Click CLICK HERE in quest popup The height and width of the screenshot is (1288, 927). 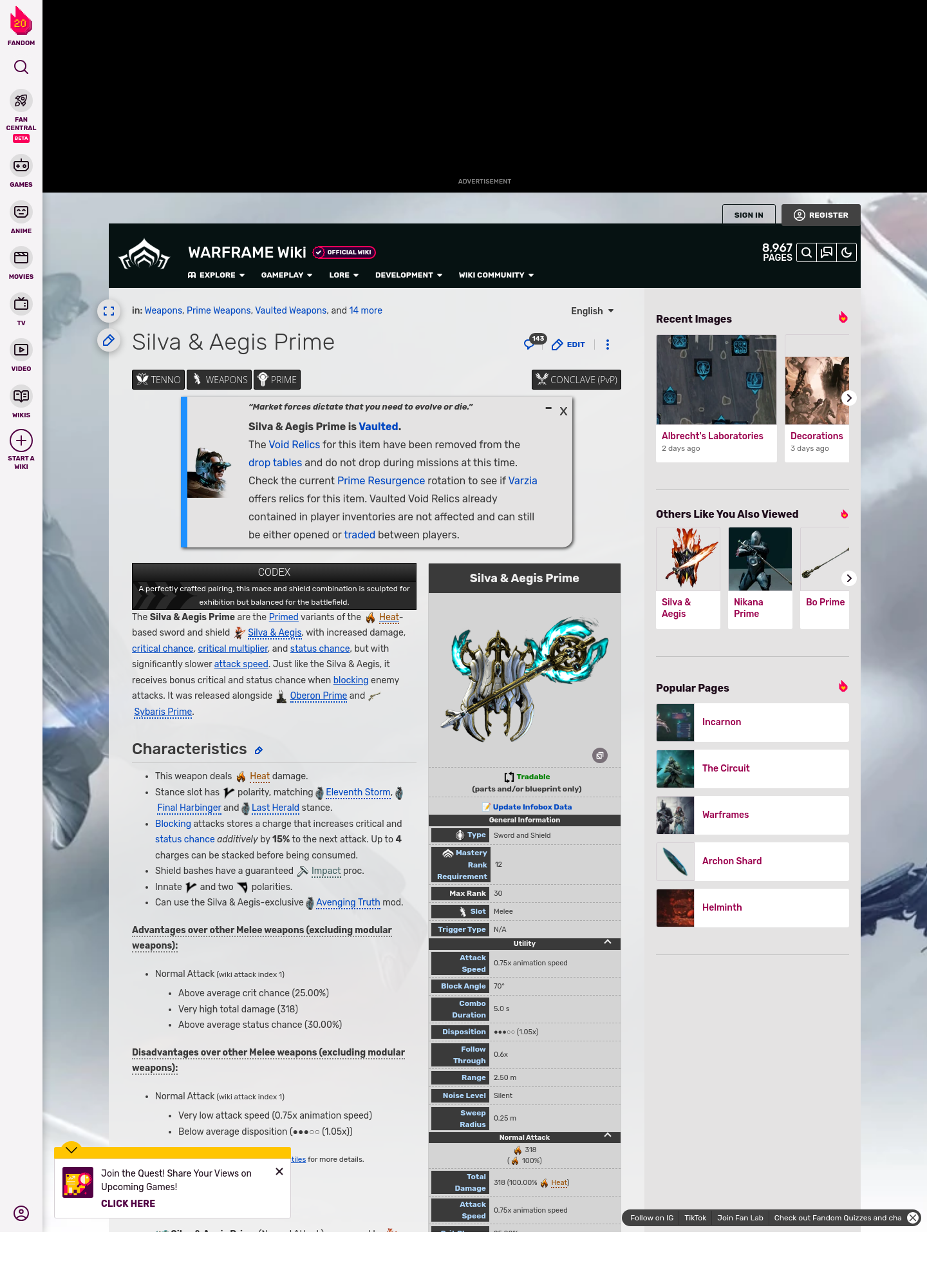pos(128,1204)
